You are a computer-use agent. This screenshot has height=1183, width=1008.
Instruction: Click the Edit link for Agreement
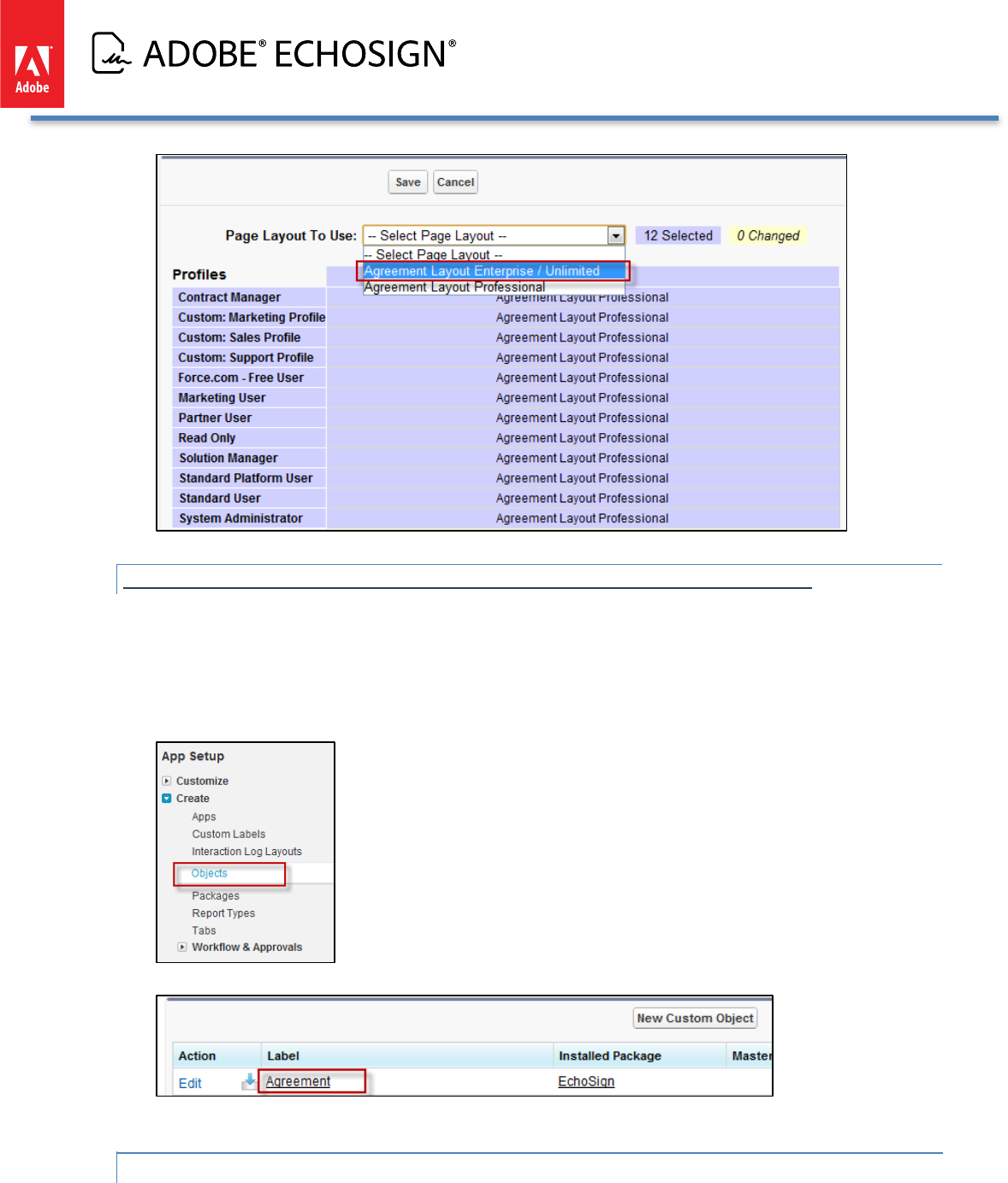pyautogui.click(x=190, y=1084)
